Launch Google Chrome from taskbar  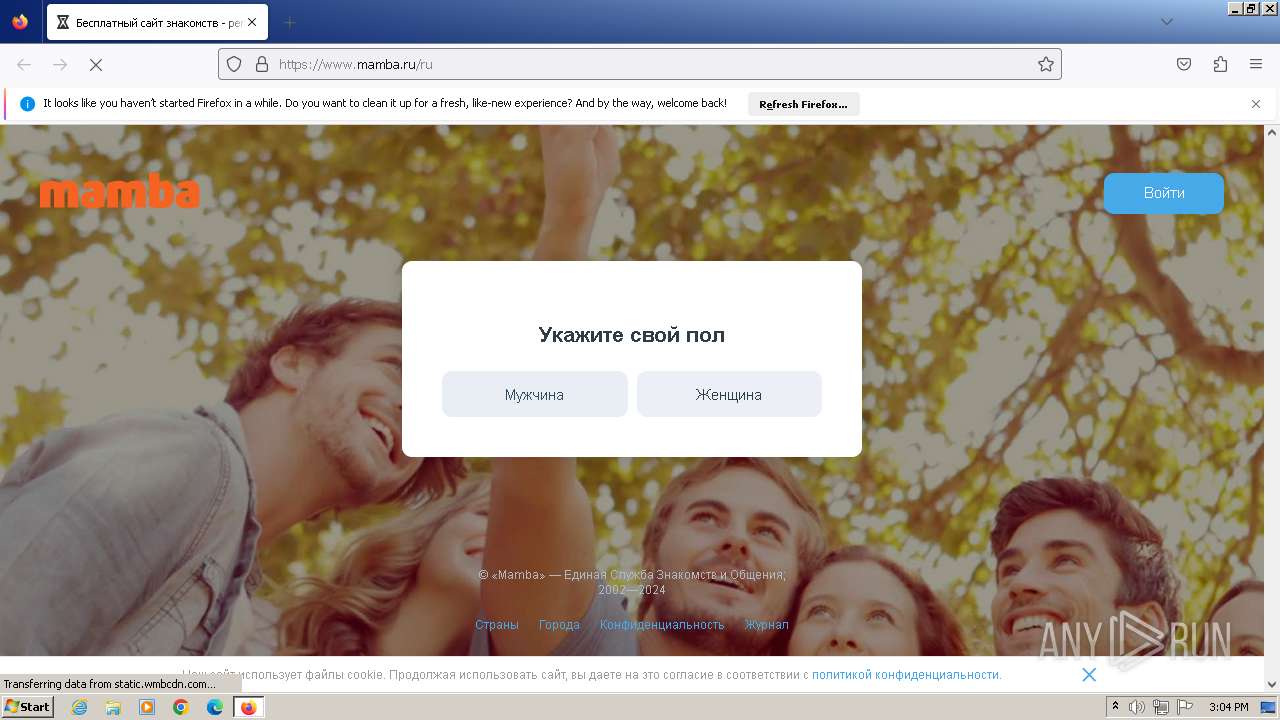click(181, 707)
